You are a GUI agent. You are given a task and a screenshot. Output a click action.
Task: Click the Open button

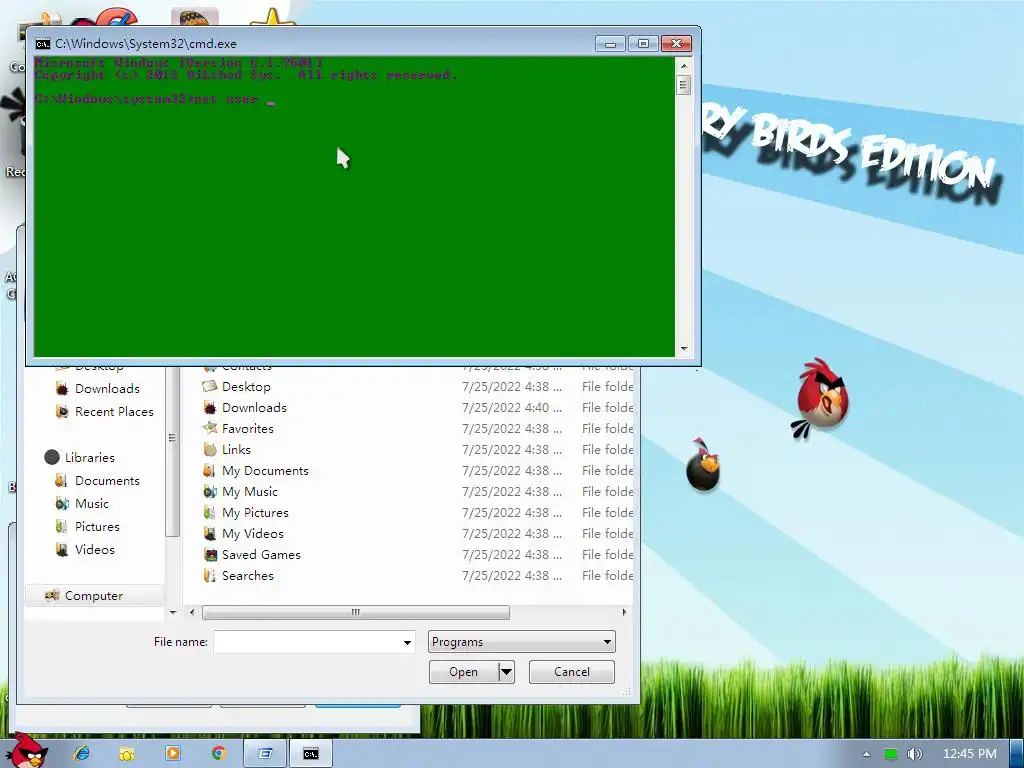[x=464, y=672]
